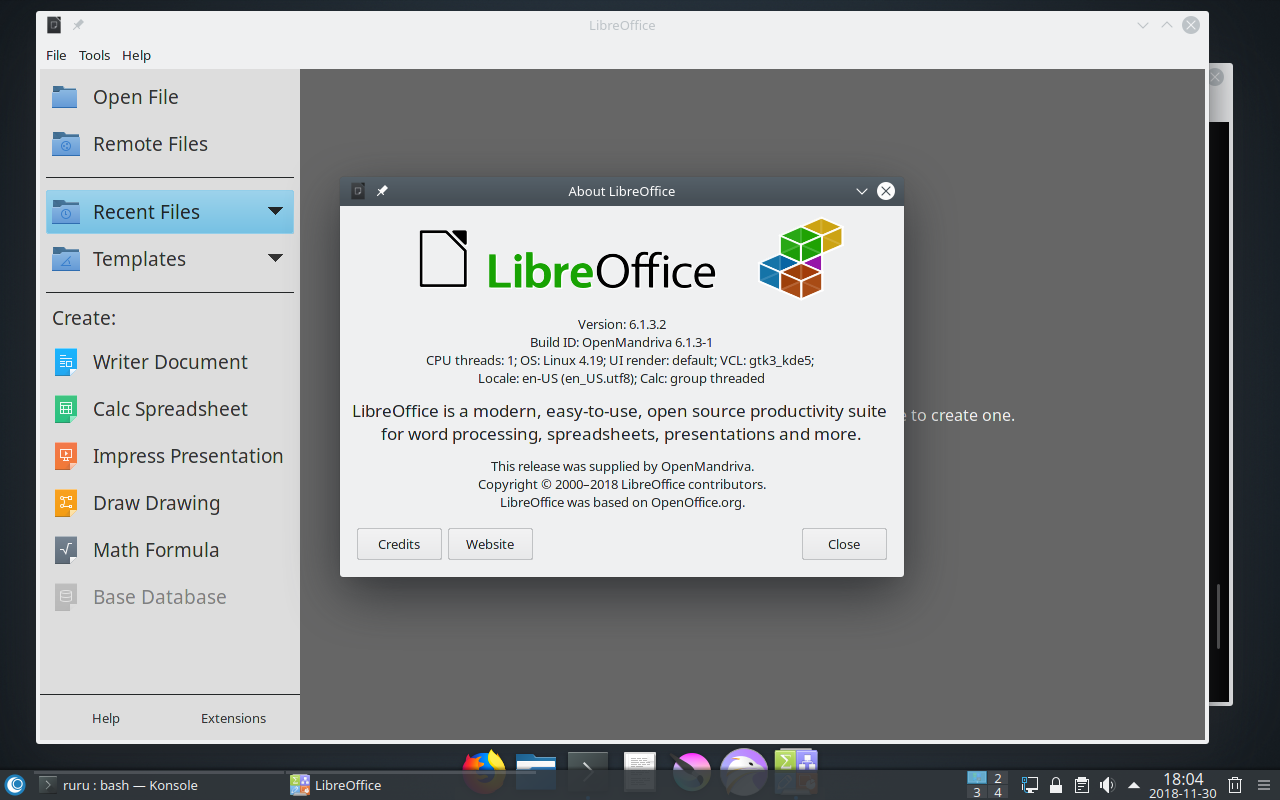1280x800 pixels.
Task: Launch Firefox from the dock
Action: [484, 770]
